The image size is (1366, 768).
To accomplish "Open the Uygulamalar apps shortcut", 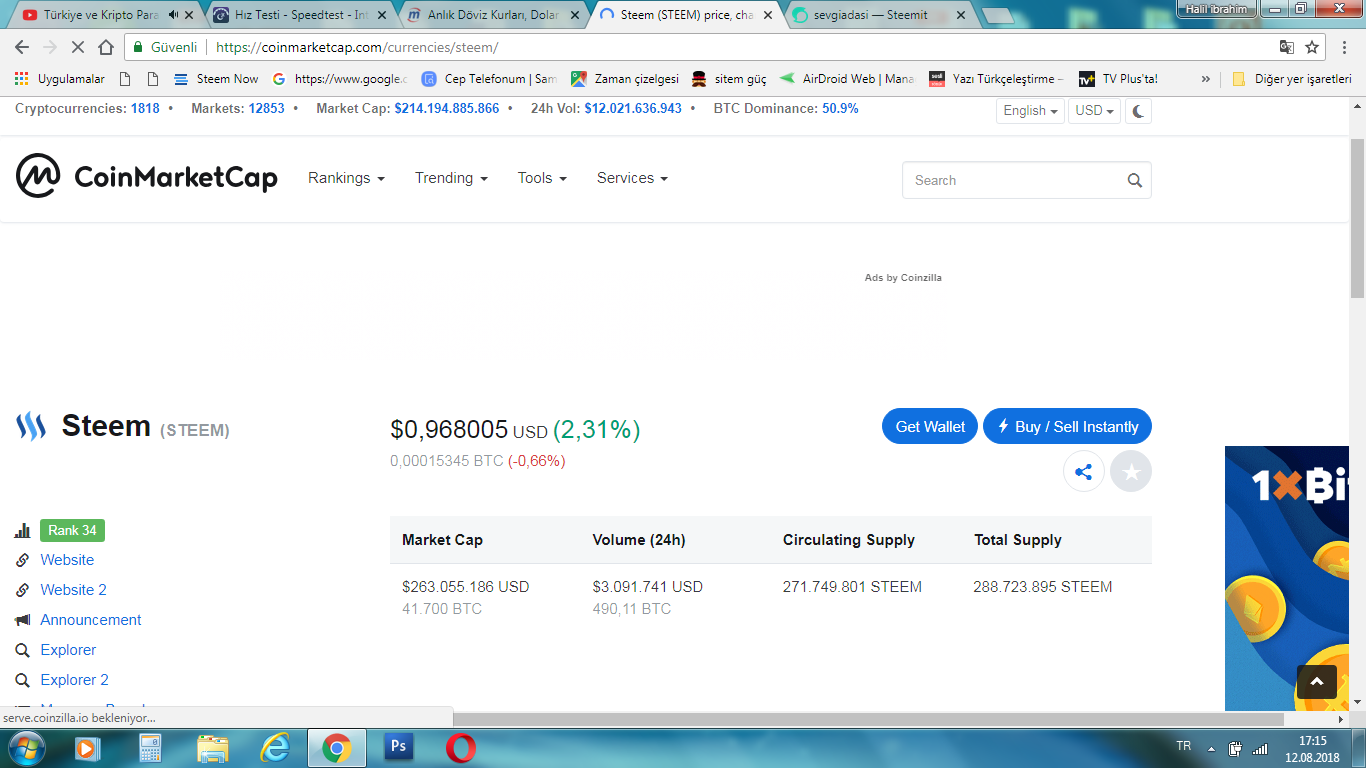I will pyautogui.click(x=60, y=79).
